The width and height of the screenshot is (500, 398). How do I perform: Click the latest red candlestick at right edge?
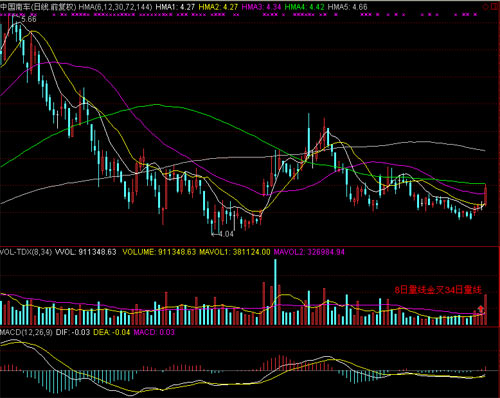[485, 194]
